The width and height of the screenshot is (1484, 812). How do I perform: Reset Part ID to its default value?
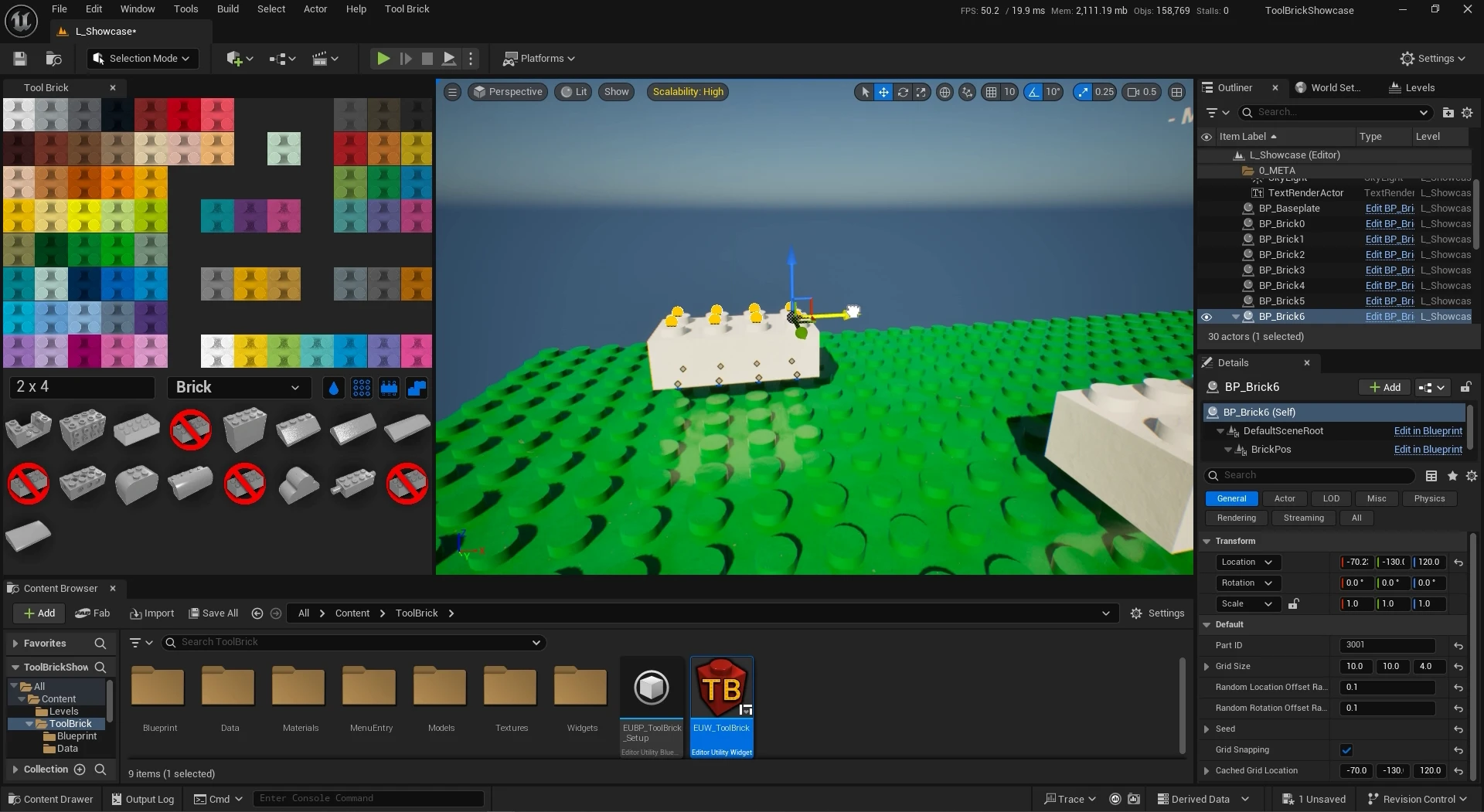(1458, 646)
